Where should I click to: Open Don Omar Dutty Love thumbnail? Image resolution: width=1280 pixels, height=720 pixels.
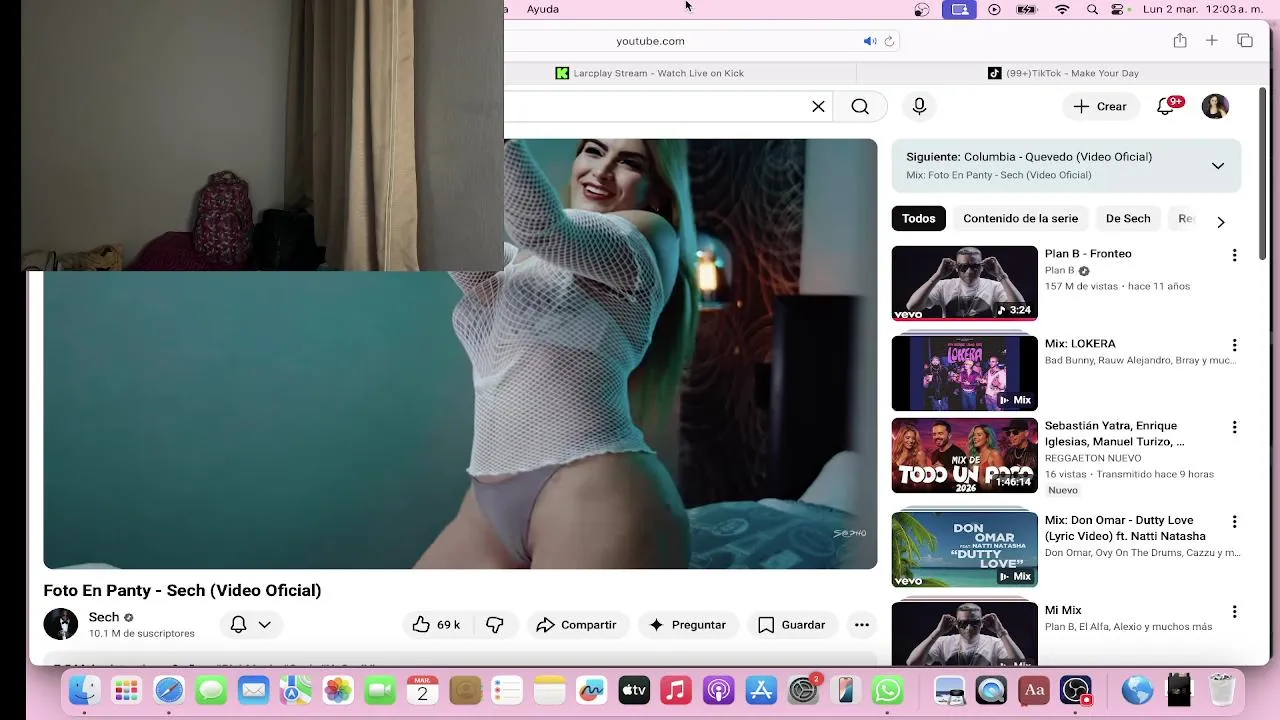pyautogui.click(x=964, y=548)
